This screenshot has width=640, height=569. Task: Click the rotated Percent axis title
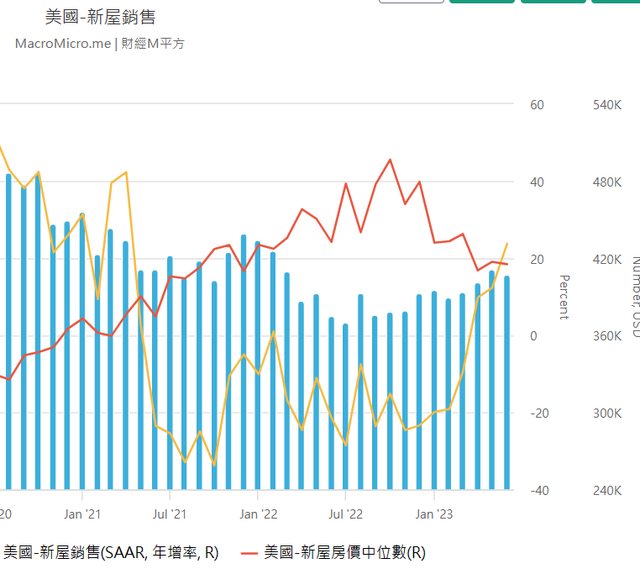tap(564, 297)
